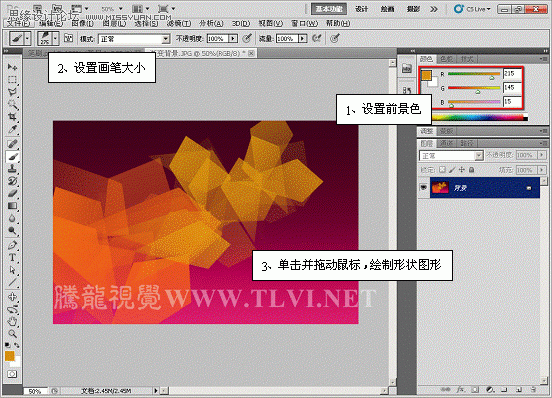Switch to the 摄影 workspace
The image size is (552, 398).
tap(413, 9)
